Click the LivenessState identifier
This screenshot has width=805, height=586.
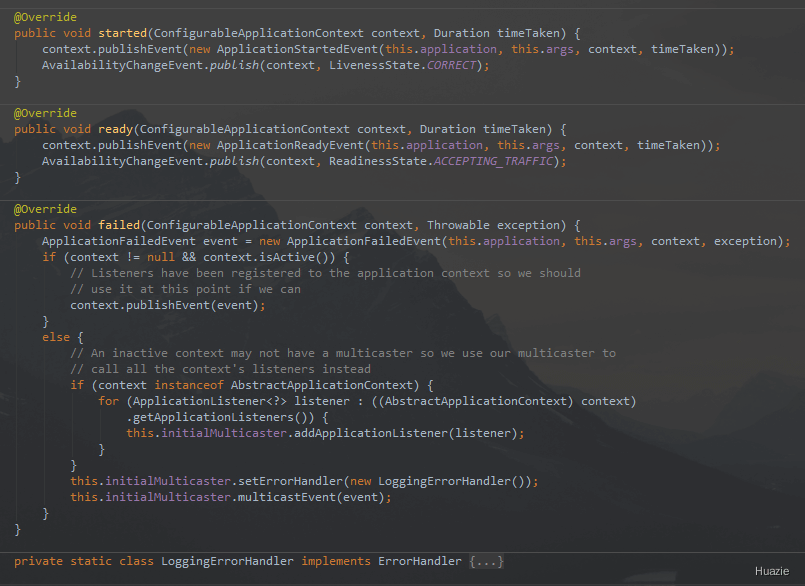pyautogui.click(x=374, y=65)
